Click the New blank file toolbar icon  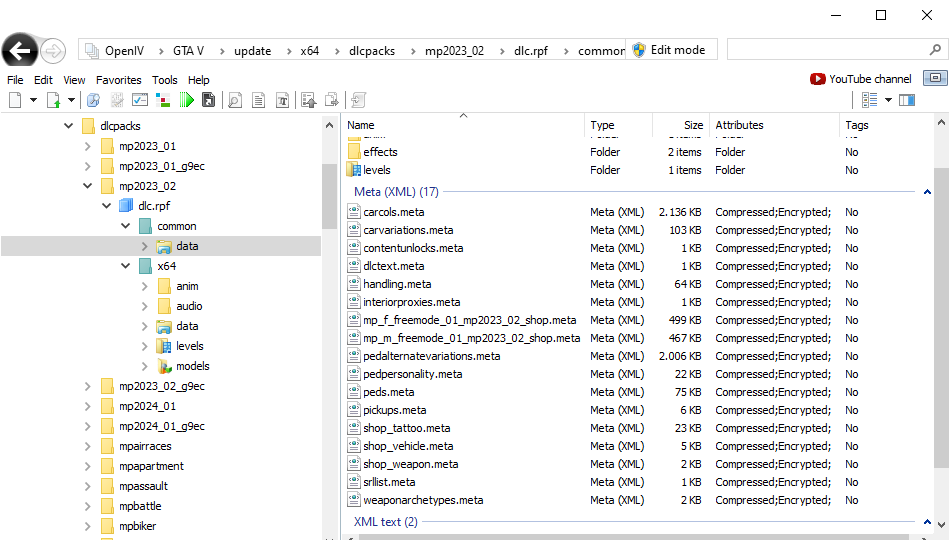coord(15,100)
